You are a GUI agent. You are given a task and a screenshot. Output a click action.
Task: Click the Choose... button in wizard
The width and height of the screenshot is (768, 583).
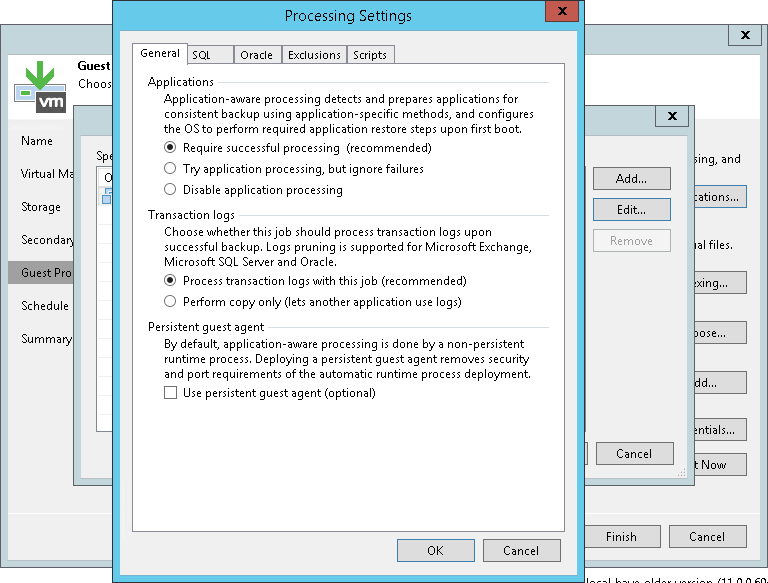(x=720, y=333)
